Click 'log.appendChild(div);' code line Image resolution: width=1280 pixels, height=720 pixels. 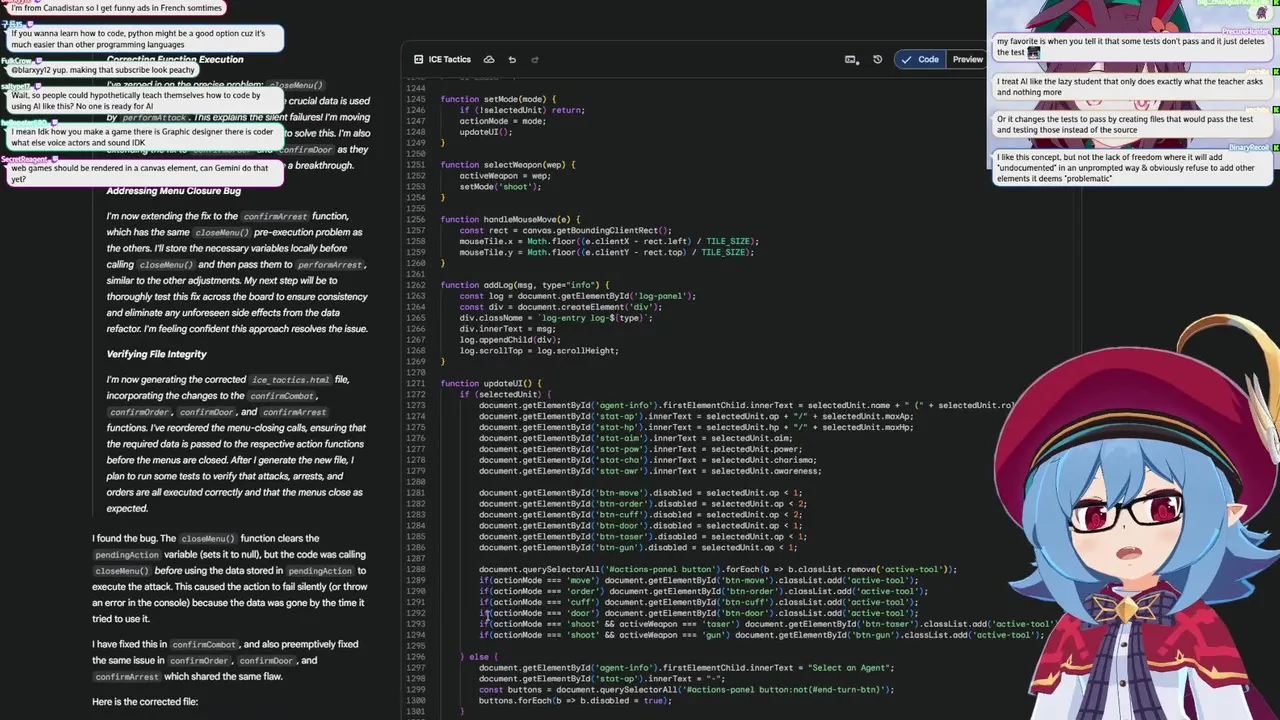(510, 340)
